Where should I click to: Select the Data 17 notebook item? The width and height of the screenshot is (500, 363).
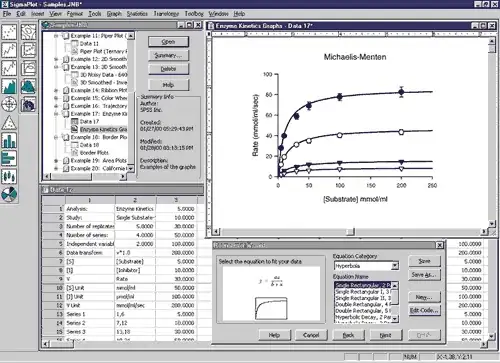[89, 122]
